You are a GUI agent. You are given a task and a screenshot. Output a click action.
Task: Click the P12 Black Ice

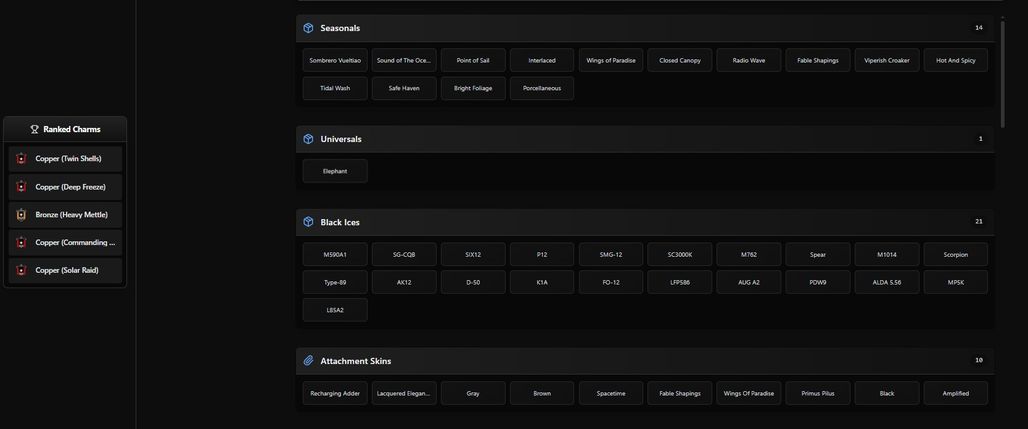tap(542, 255)
